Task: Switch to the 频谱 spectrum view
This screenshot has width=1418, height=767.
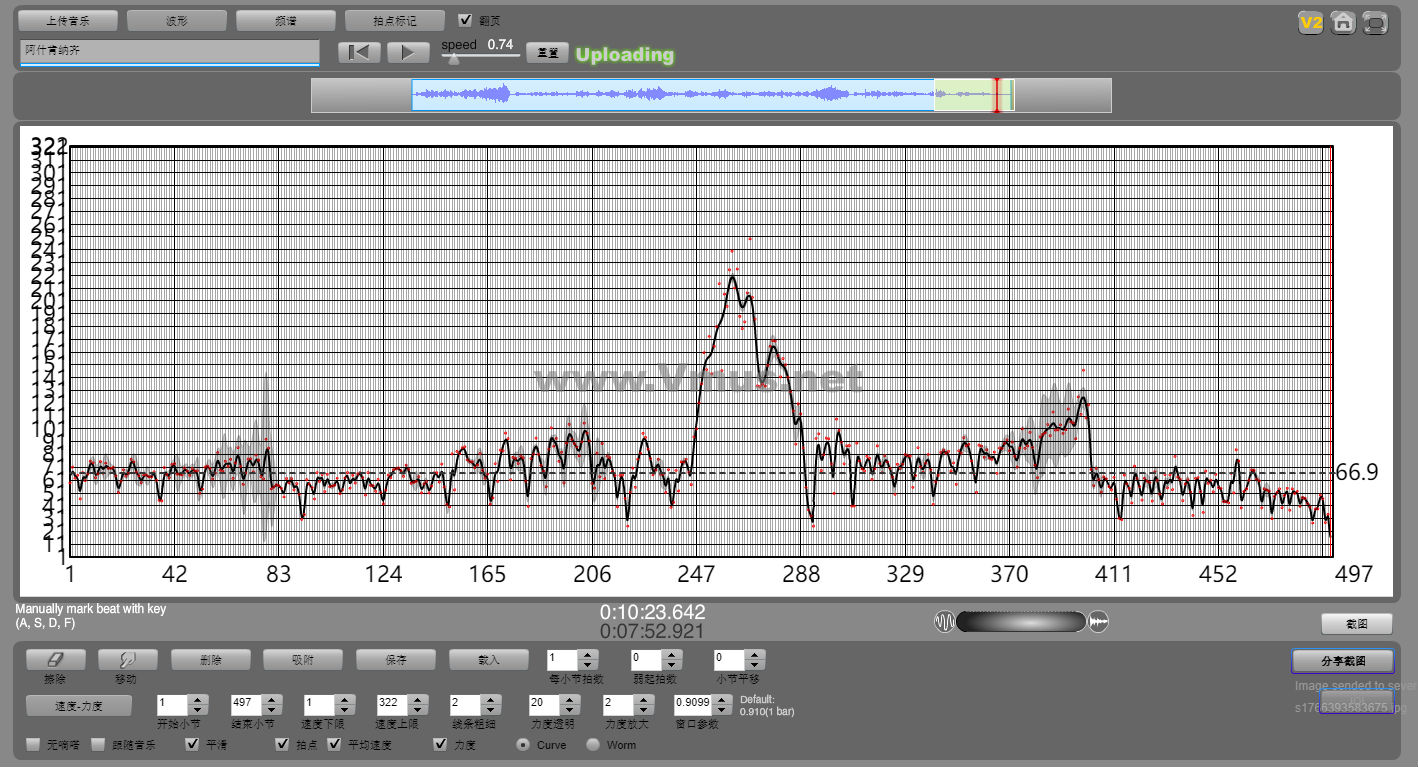Action: 285,20
